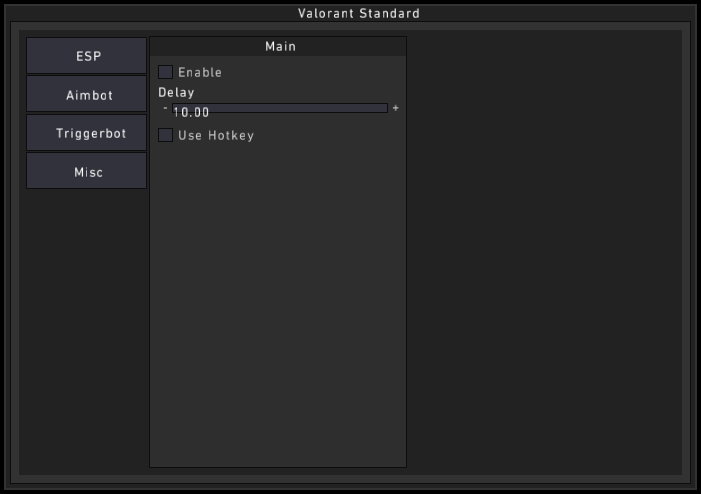The image size is (701, 494).
Task: Click the empty pane right of Main
Action: pyautogui.click(x=543, y=250)
